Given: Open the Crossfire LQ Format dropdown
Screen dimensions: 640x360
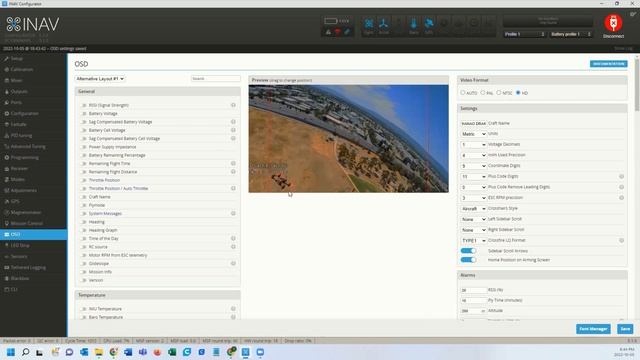Looking at the screenshot, I should [473, 240].
